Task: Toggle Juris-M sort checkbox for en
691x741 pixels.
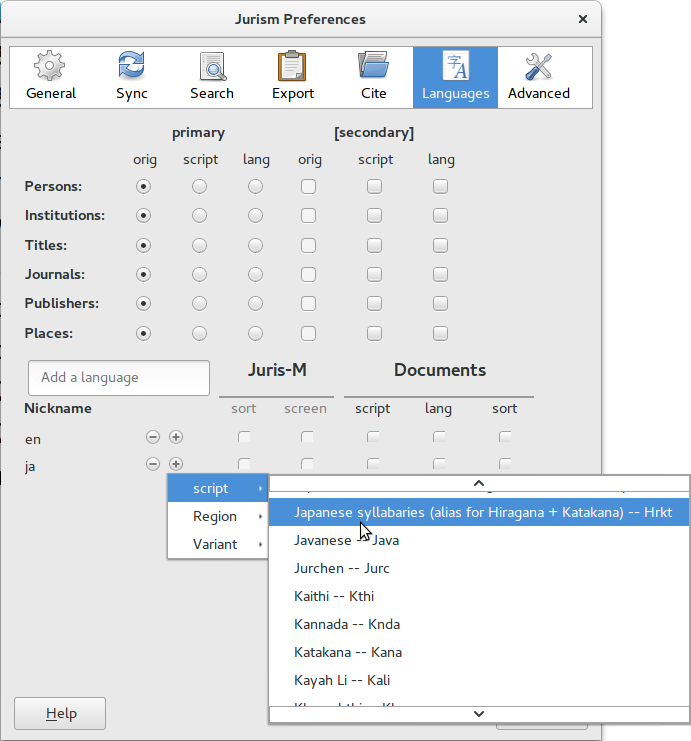Action: pyautogui.click(x=244, y=437)
